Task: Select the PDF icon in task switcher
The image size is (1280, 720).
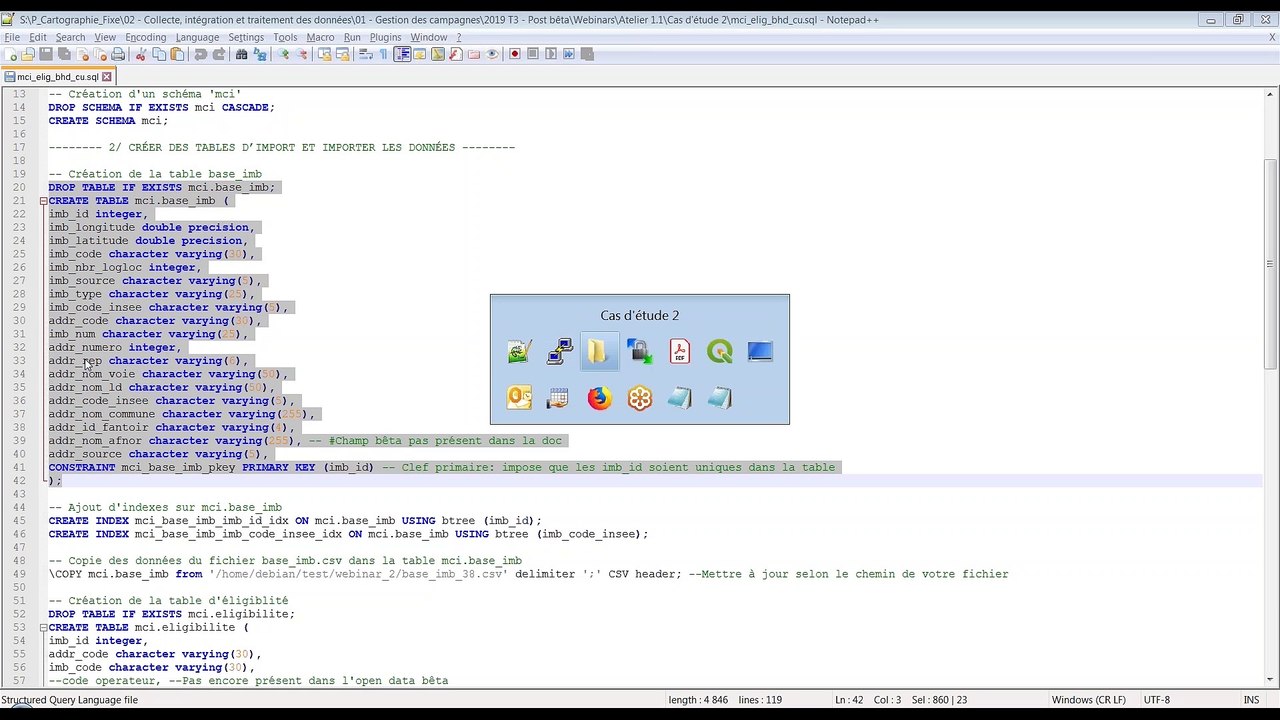Action: tap(679, 351)
